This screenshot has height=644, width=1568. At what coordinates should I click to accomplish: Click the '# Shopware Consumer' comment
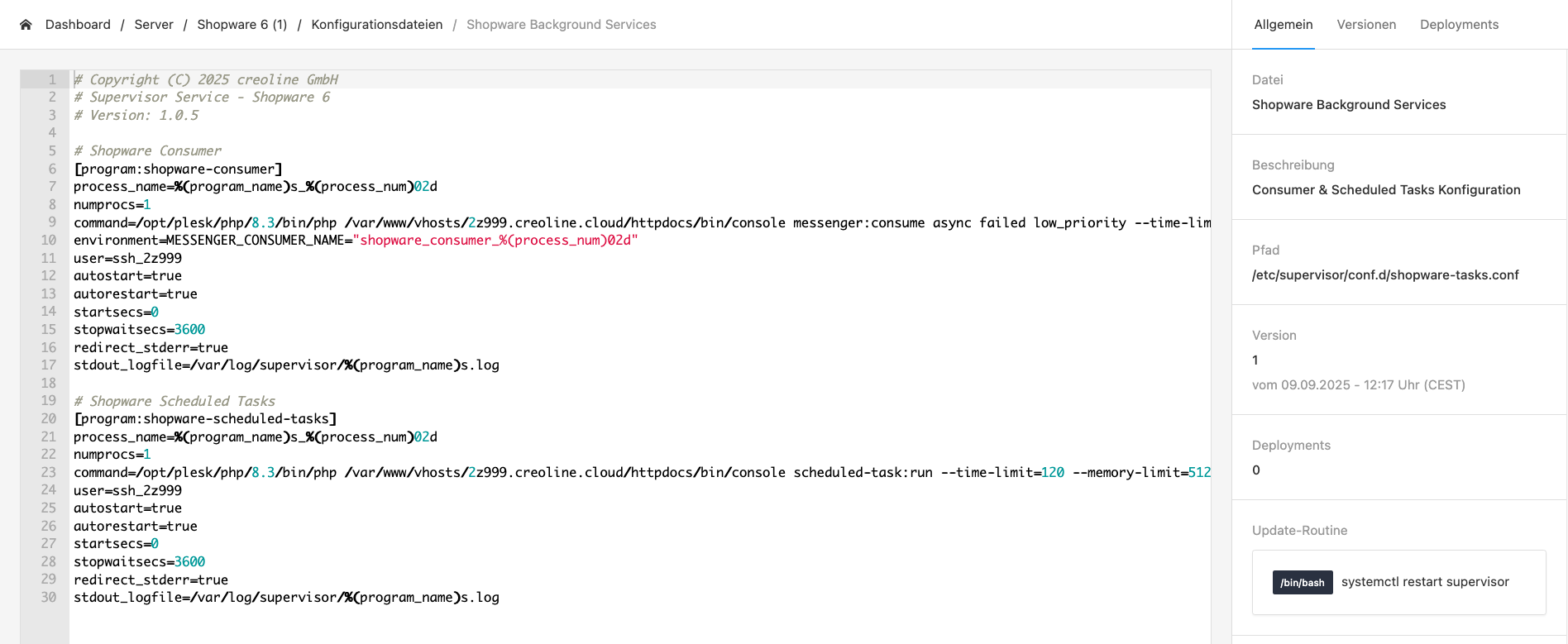coord(147,150)
